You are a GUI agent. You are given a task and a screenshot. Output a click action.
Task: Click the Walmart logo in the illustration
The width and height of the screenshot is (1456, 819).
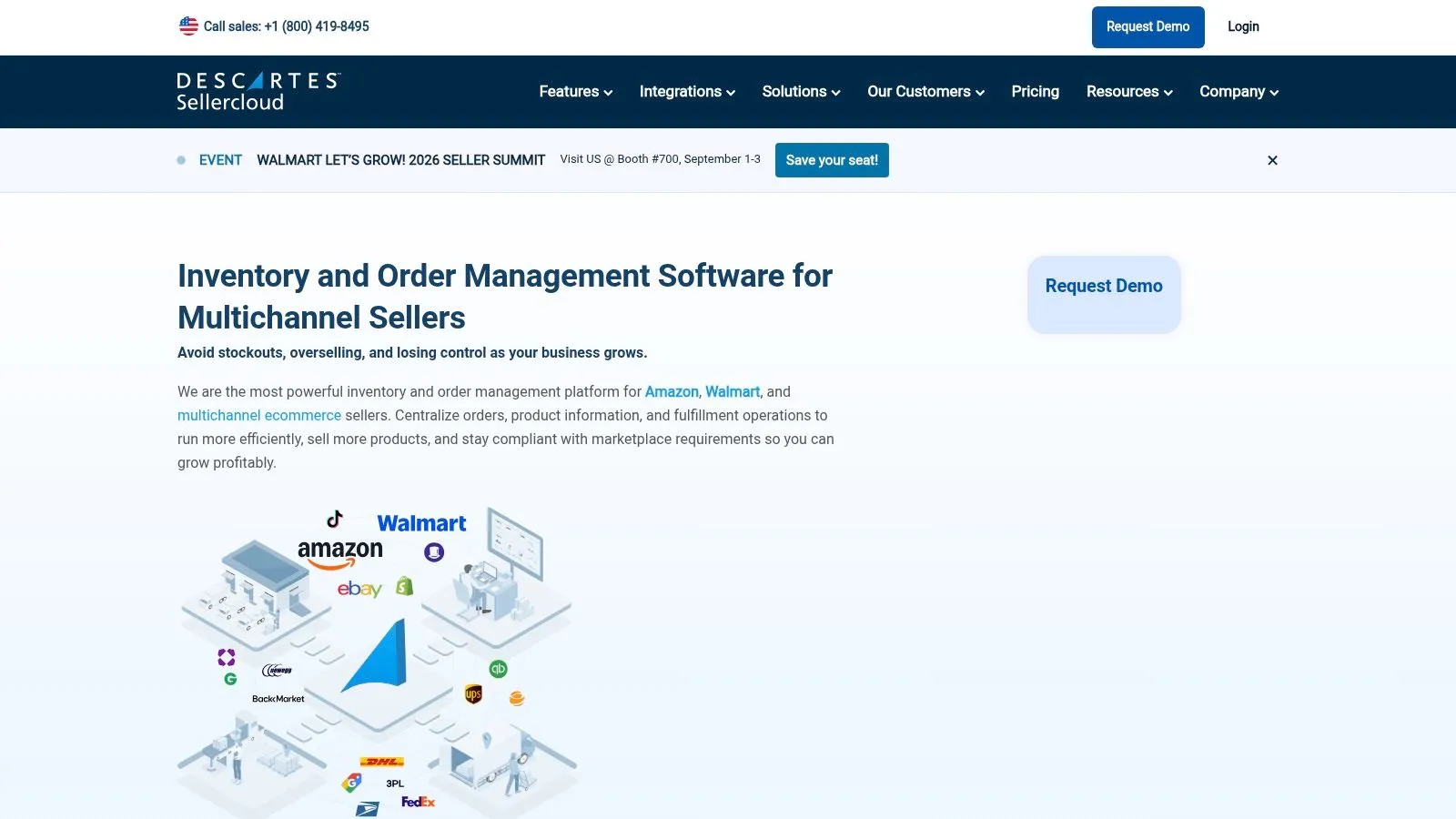tap(421, 523)
